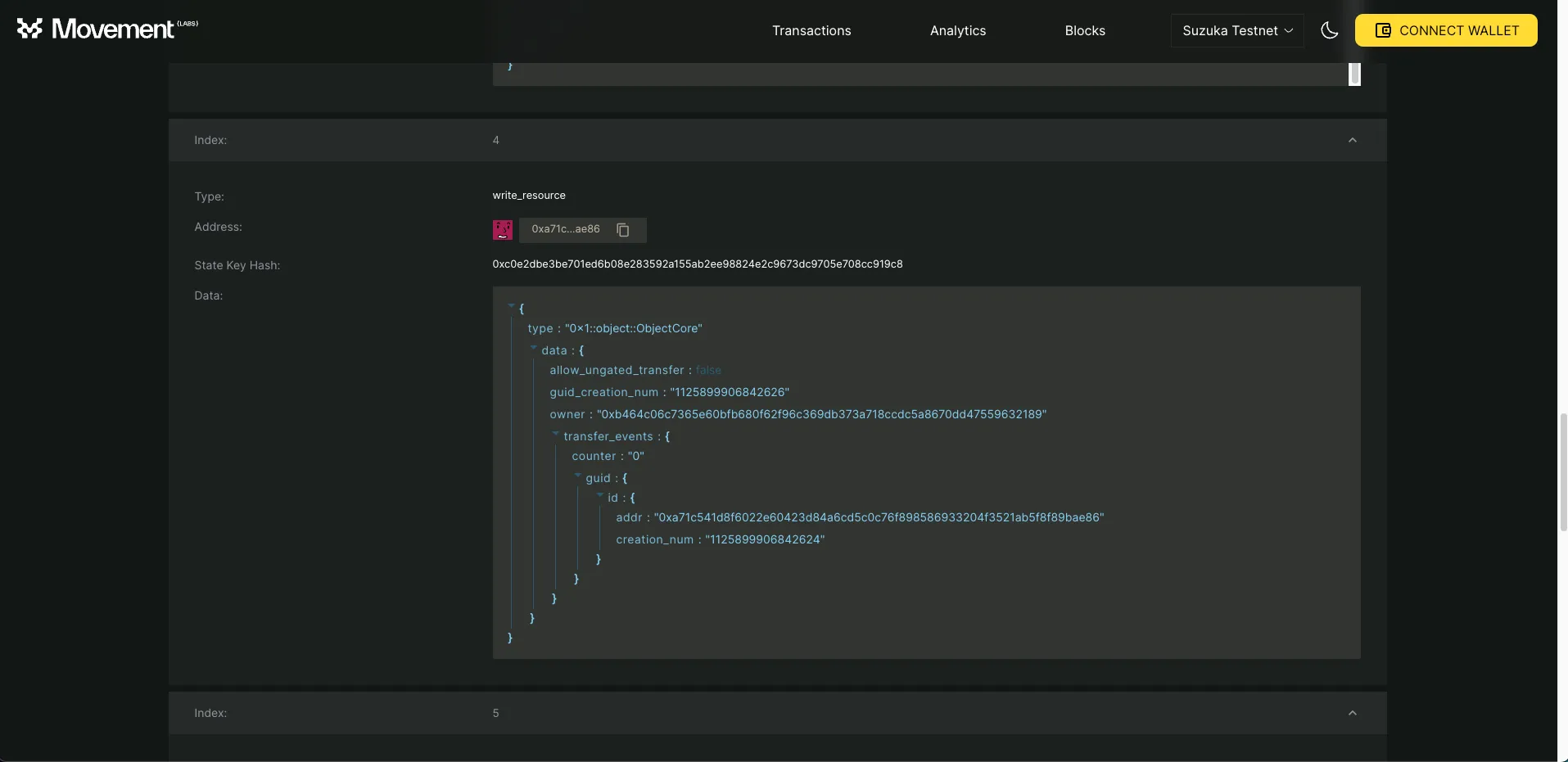Click the counter value "0"
The width and height of the screenshot is (1568, 762).
pos(636,456)
